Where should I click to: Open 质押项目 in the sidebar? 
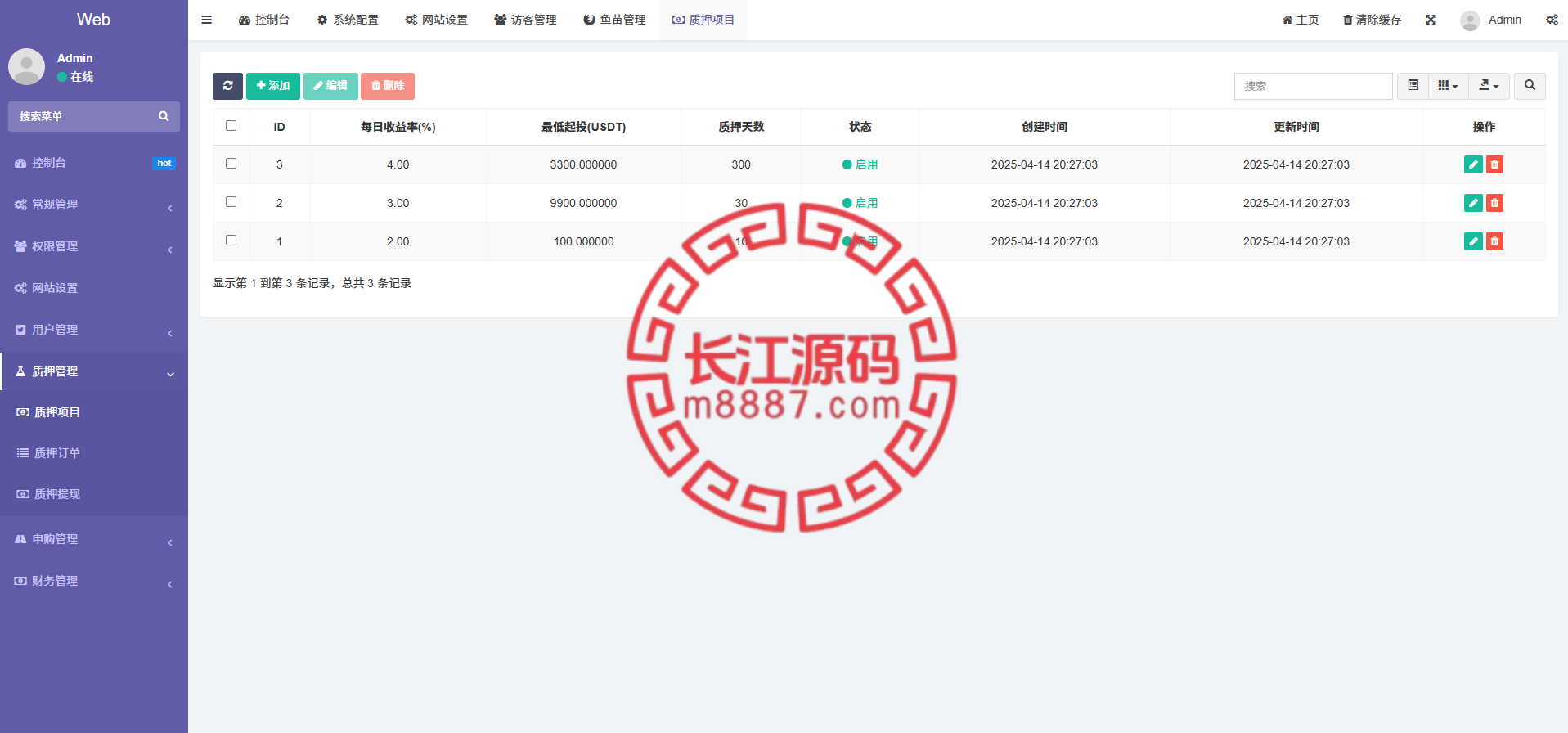94,412
